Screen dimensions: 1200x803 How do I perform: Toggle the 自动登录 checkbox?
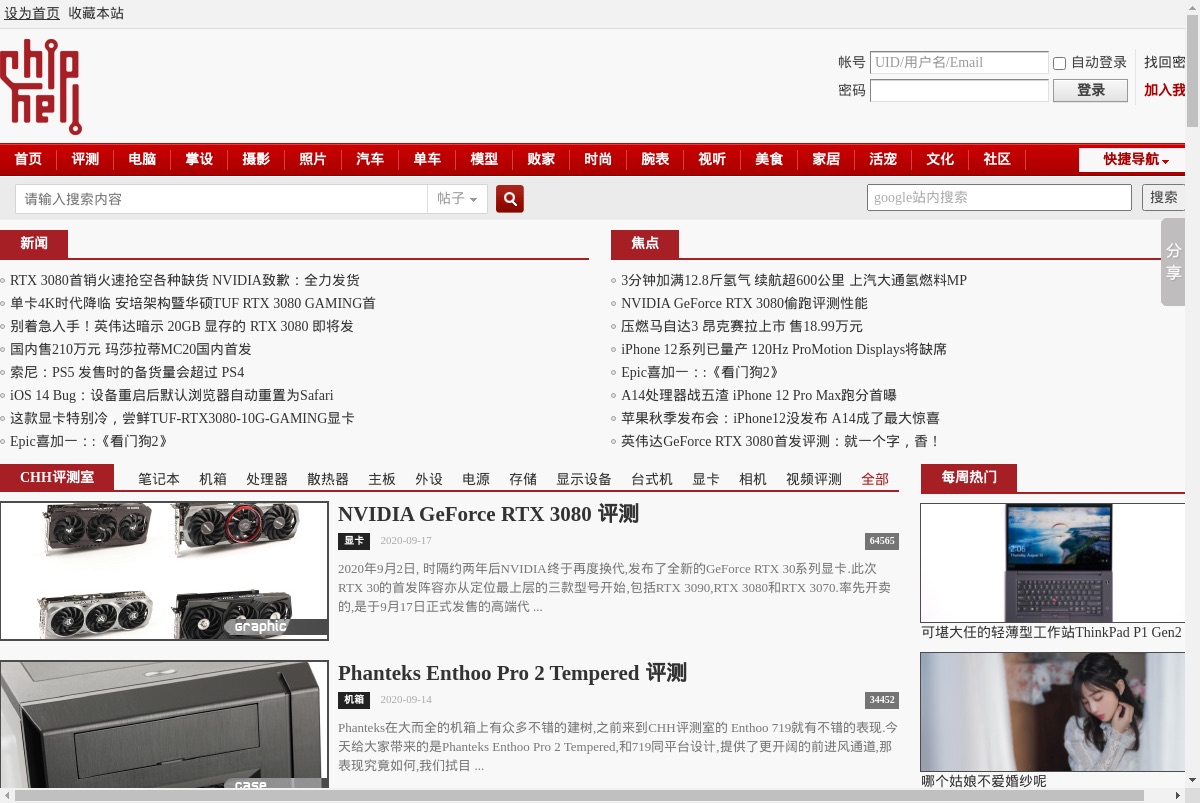pos(1060,63)
